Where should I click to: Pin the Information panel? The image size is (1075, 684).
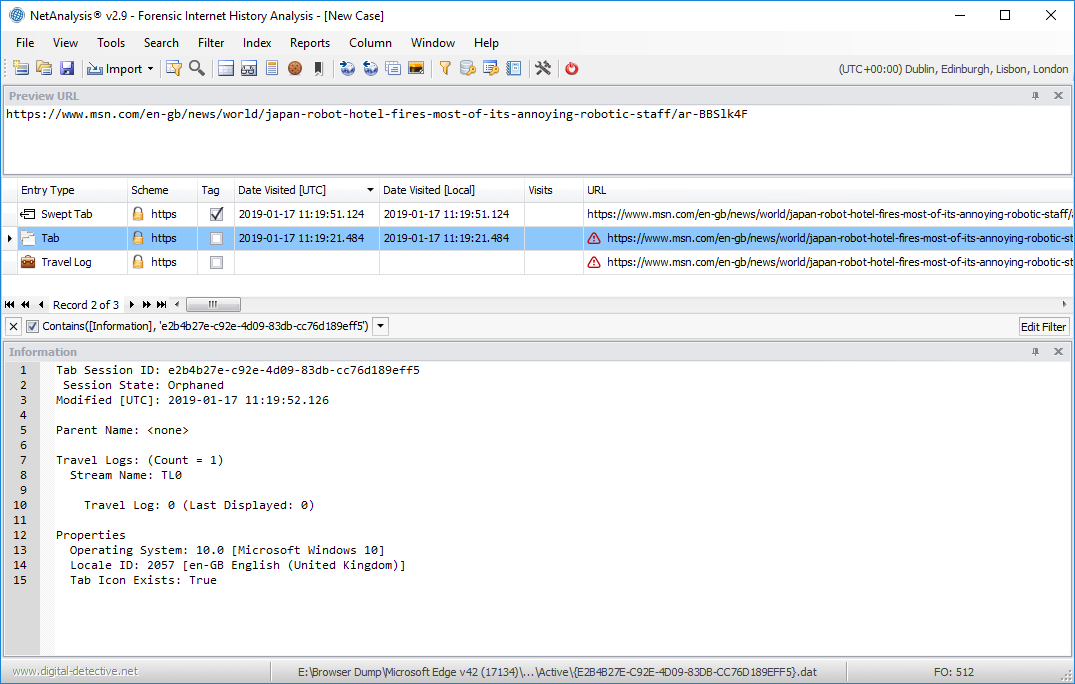pos(1035,352)
